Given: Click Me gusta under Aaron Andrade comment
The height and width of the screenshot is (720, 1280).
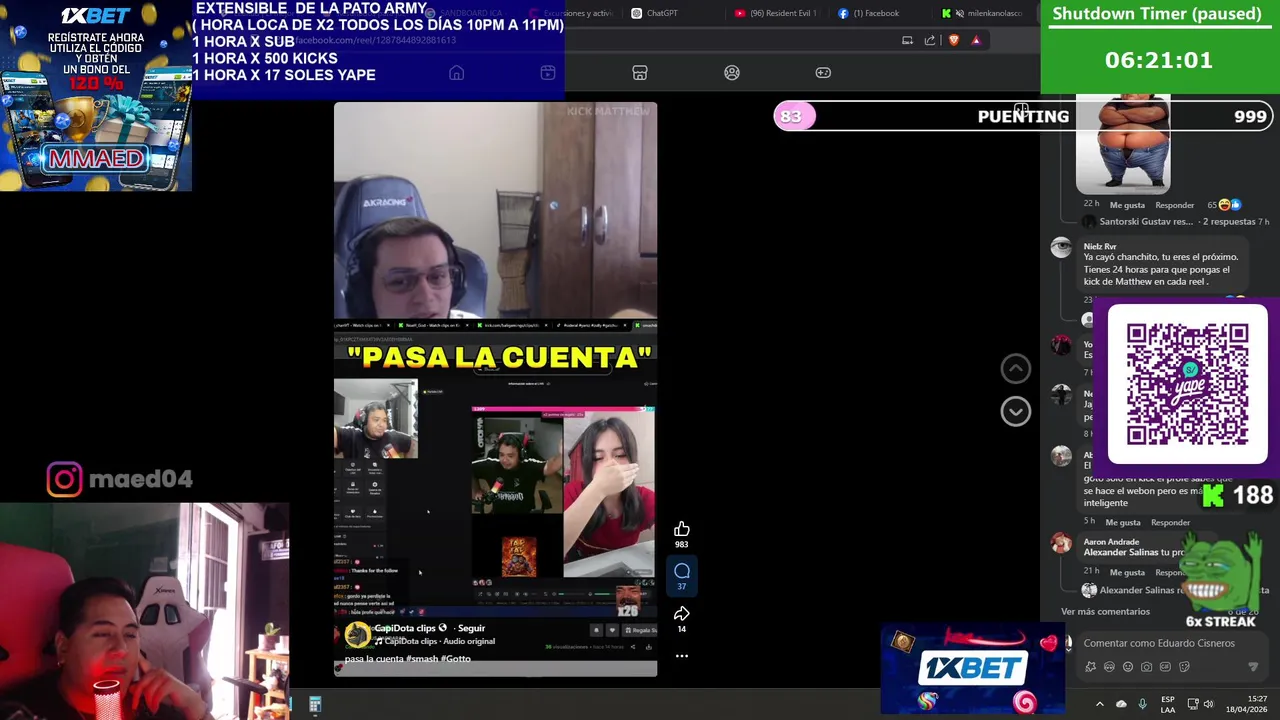Looking at the screenshot, I should click(1127, 572).
